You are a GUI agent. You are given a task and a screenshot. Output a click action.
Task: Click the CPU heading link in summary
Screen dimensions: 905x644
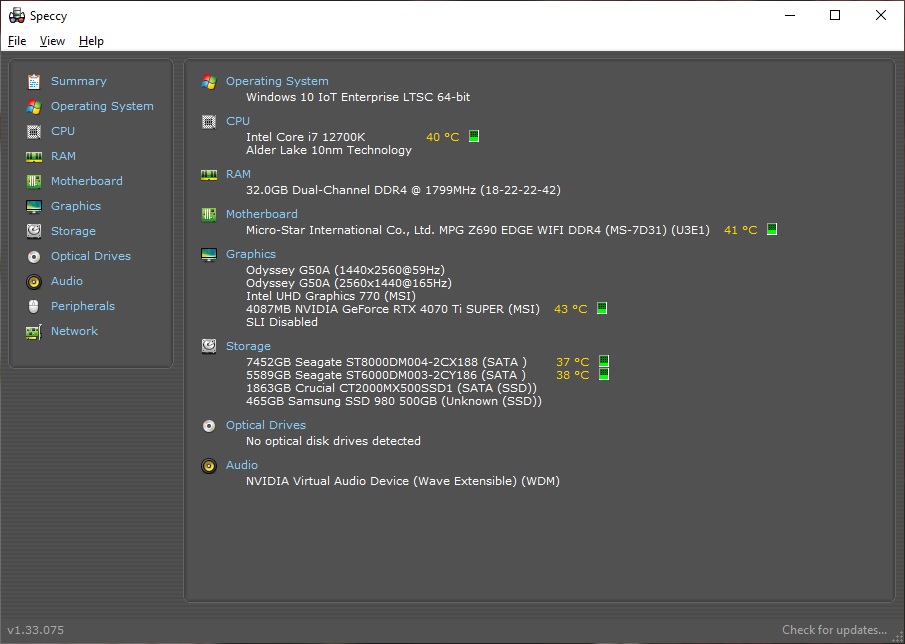(238, 121)
